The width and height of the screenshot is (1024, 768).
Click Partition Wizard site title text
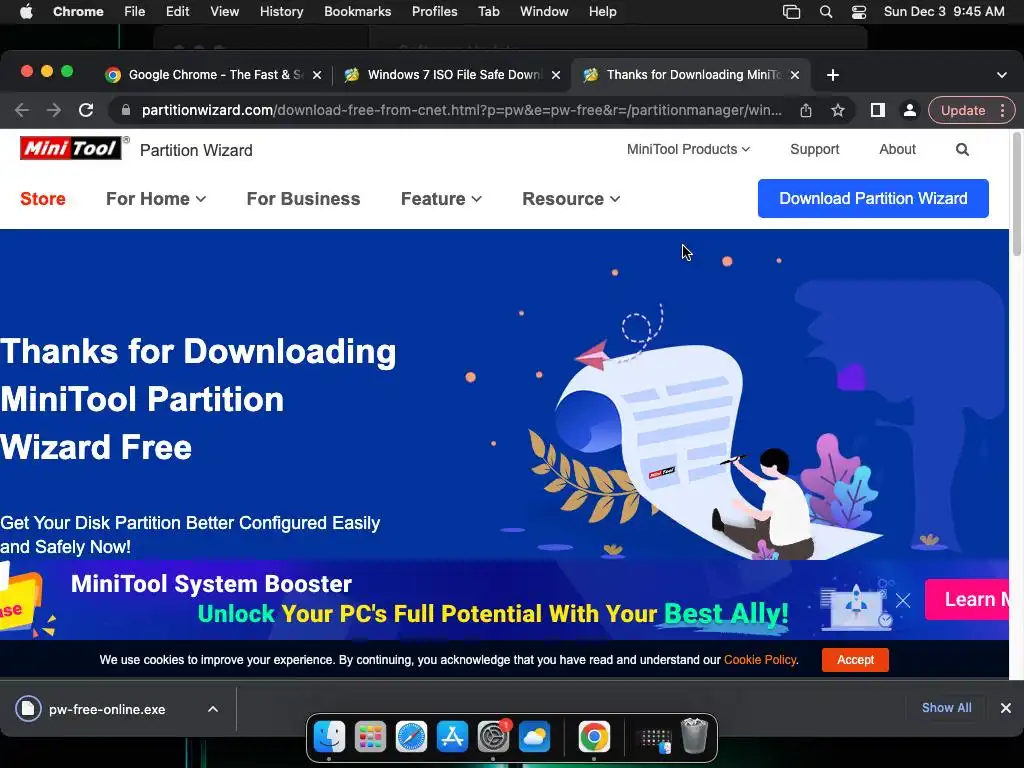(196, 150)
